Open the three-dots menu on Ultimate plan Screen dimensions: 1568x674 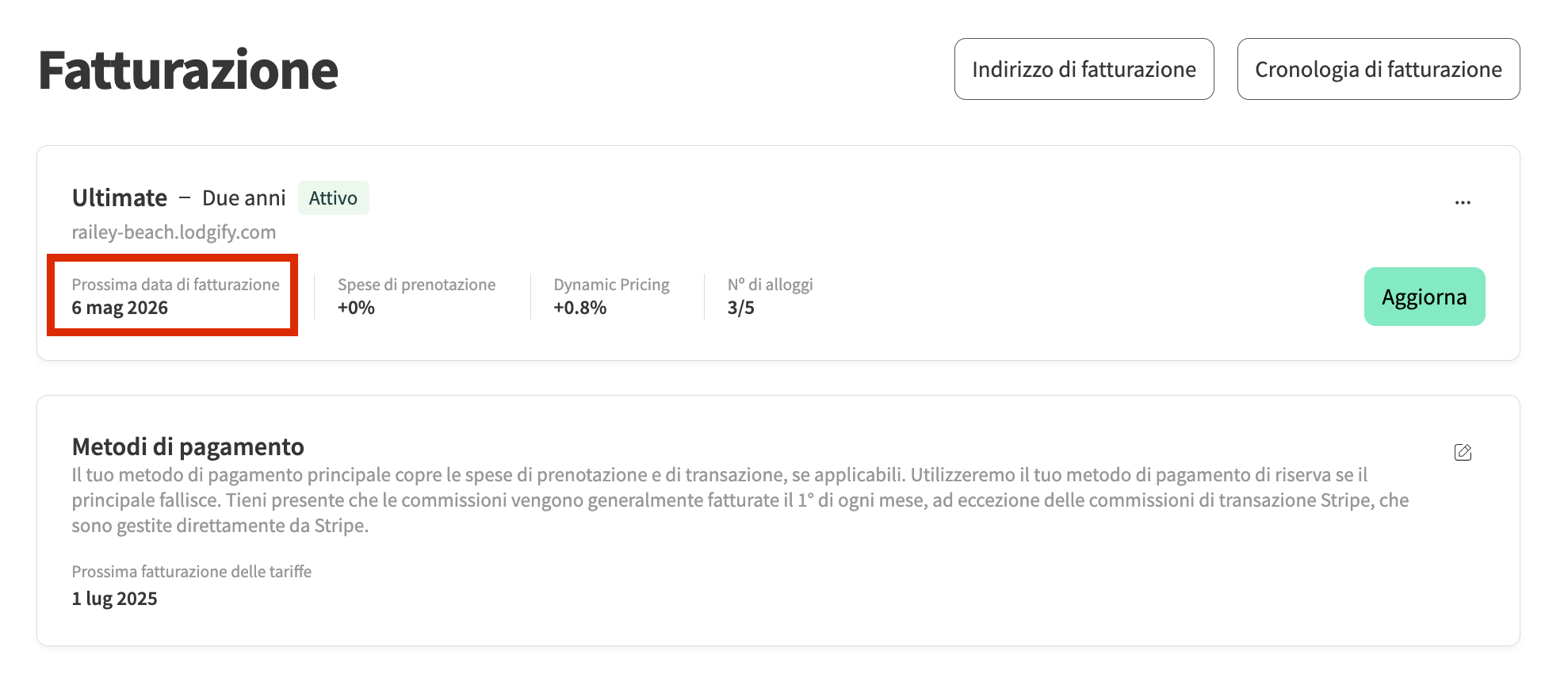pyautogui.click(x=1463, y=202)
